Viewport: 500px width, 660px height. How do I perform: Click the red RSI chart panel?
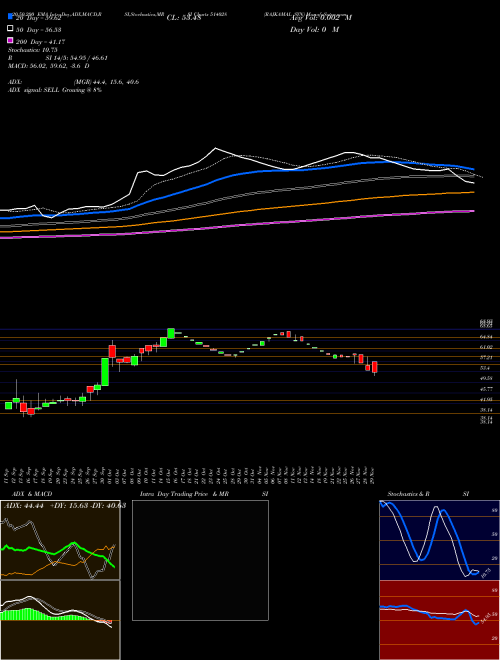coord(439,620)
